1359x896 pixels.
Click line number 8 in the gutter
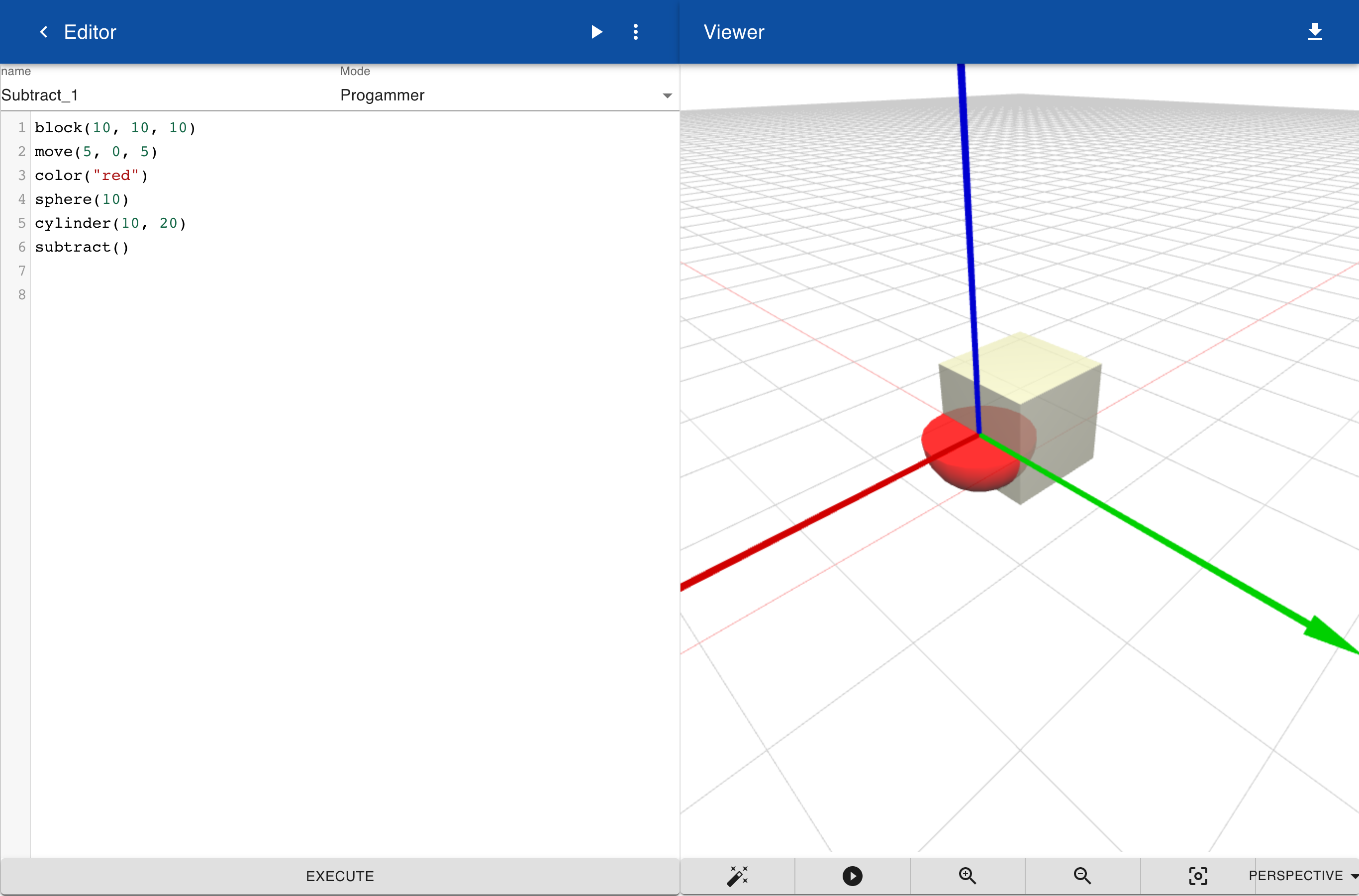point(22,295)
